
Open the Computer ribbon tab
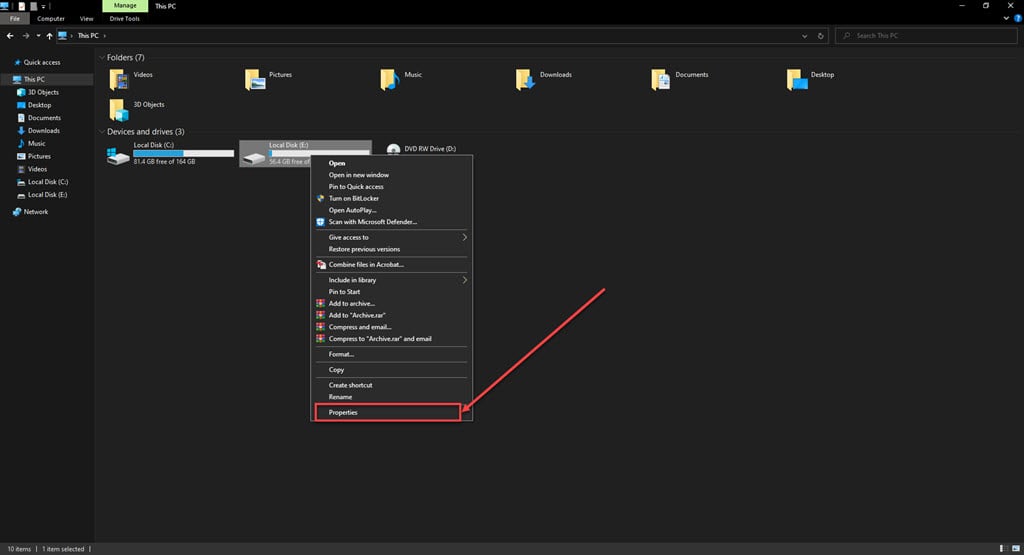pos(51,19)
